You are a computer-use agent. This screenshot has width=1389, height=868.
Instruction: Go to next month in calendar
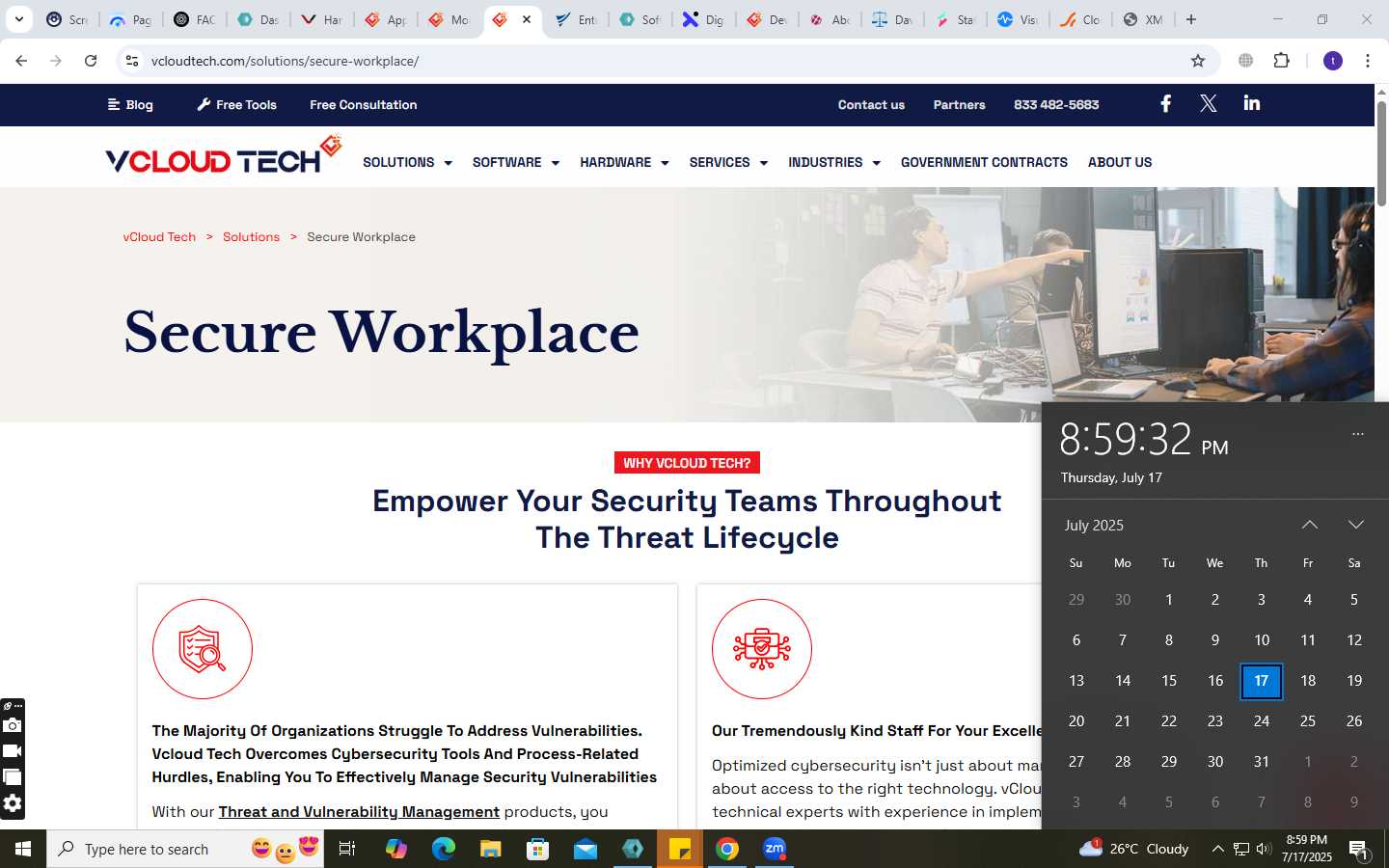tap(1355, 525)
